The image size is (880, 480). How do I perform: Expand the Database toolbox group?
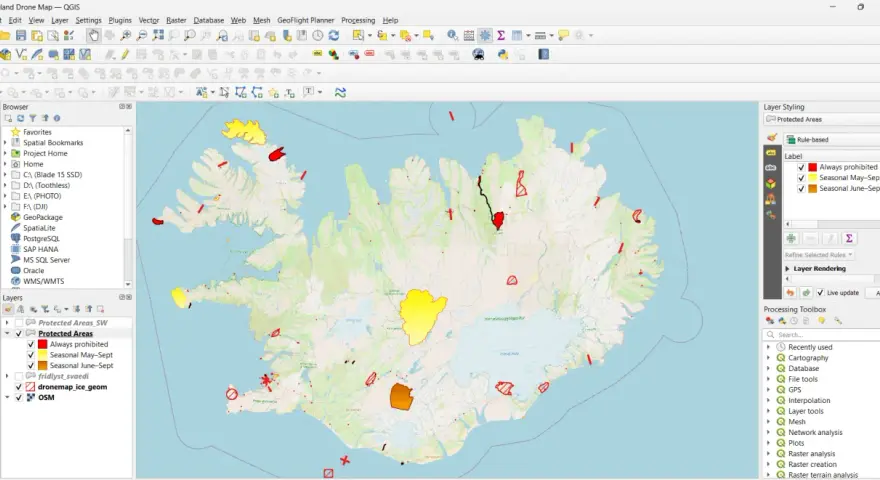click(x=768, y=368)
